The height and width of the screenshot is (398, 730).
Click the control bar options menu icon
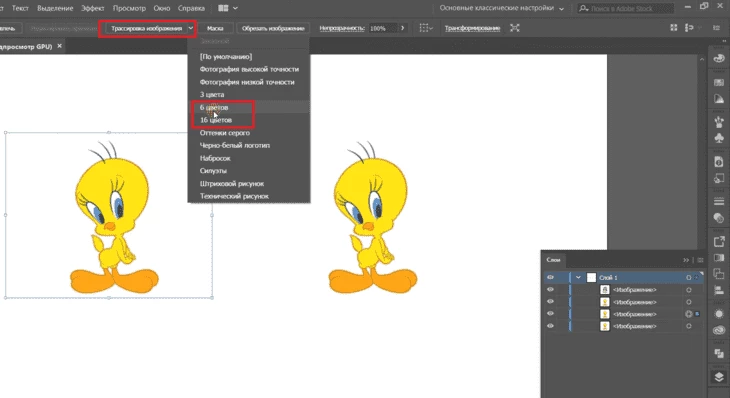(716, 28)
